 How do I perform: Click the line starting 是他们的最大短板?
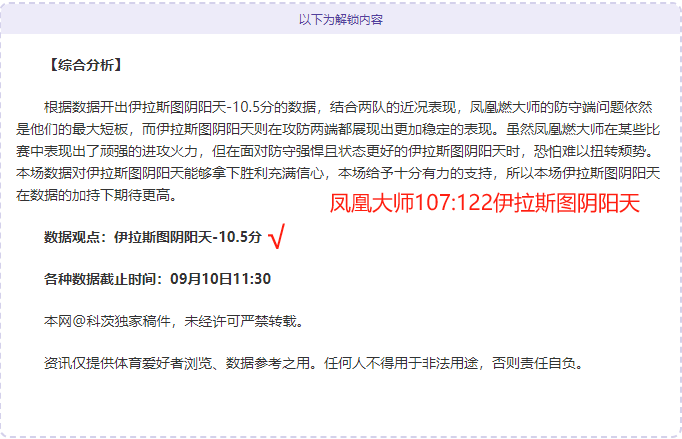(x=338, y=129)
